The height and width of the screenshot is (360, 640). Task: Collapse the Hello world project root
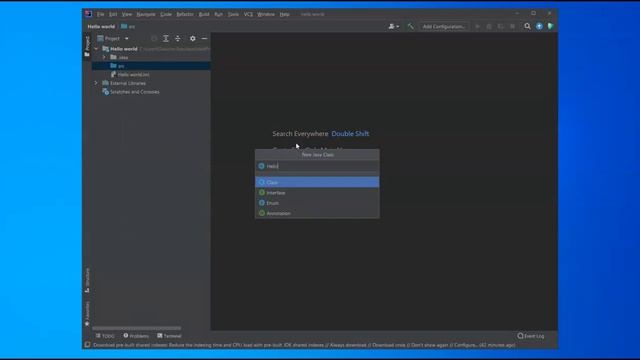pyautogui.click(x=96, y=49)
